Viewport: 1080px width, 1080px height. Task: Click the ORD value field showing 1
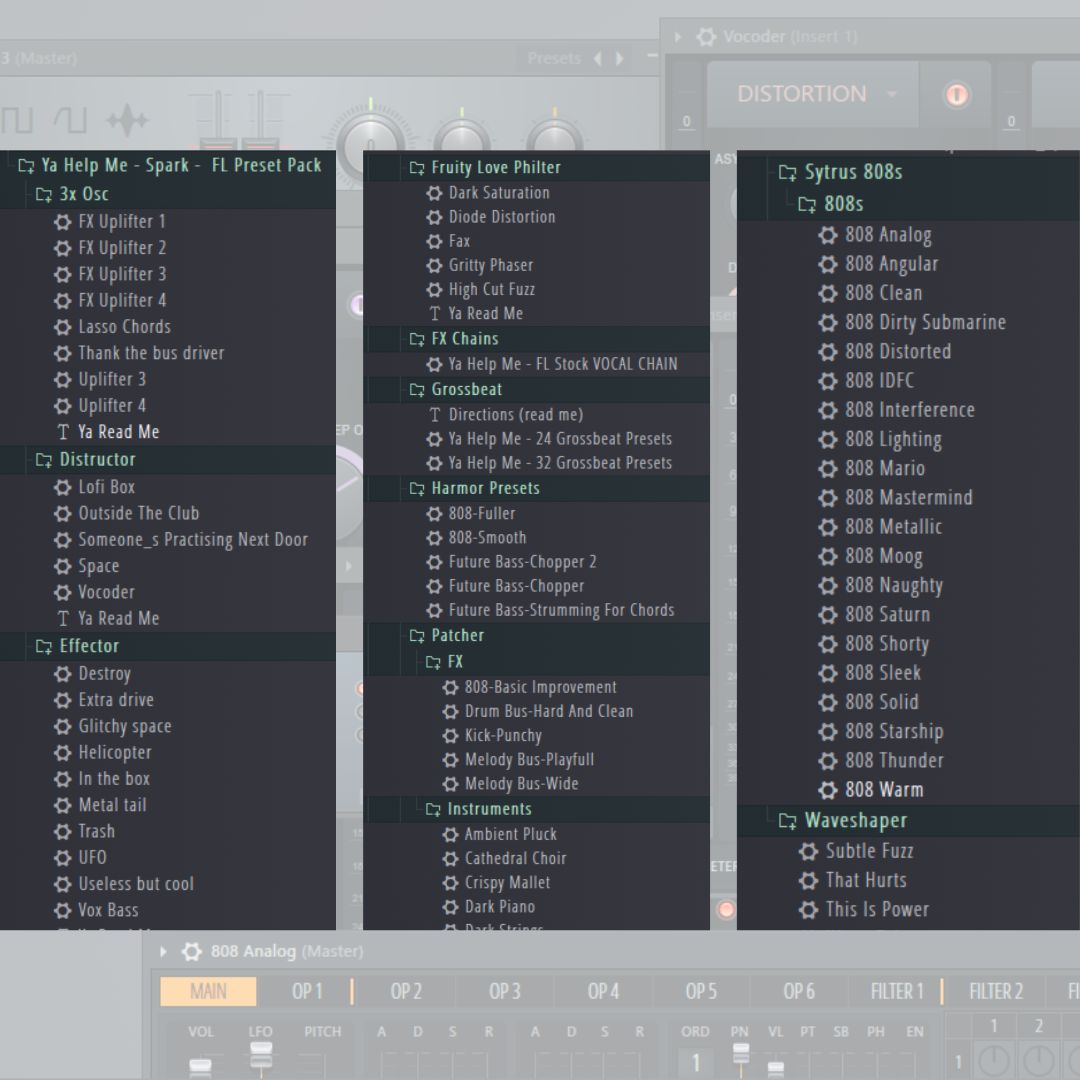(x=695, y=1063)
